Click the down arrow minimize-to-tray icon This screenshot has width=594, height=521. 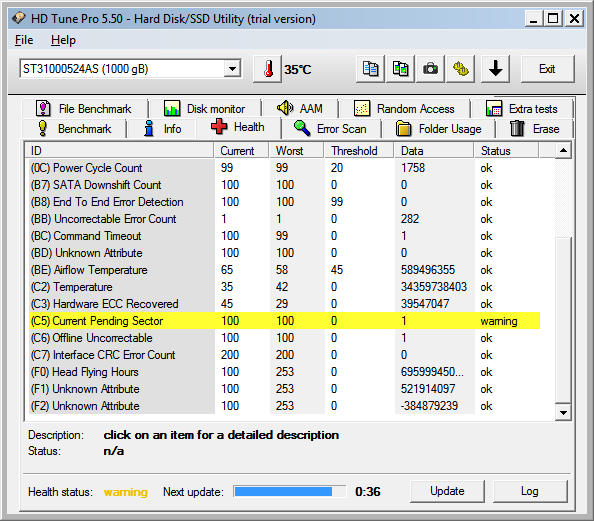click(496, 69)
